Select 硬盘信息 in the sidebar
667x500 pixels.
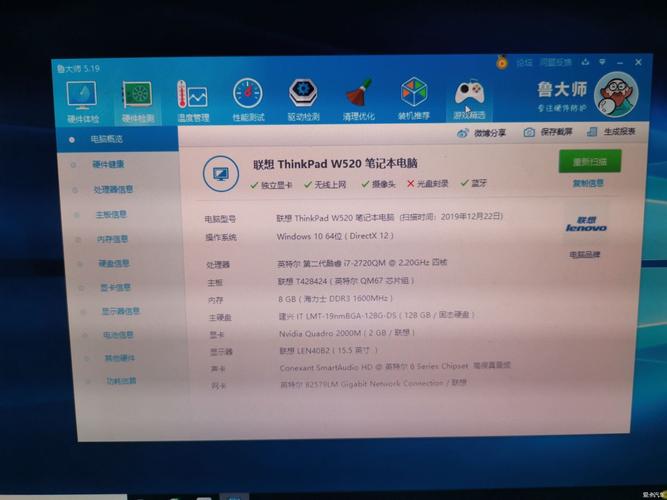tap(114, 264)
